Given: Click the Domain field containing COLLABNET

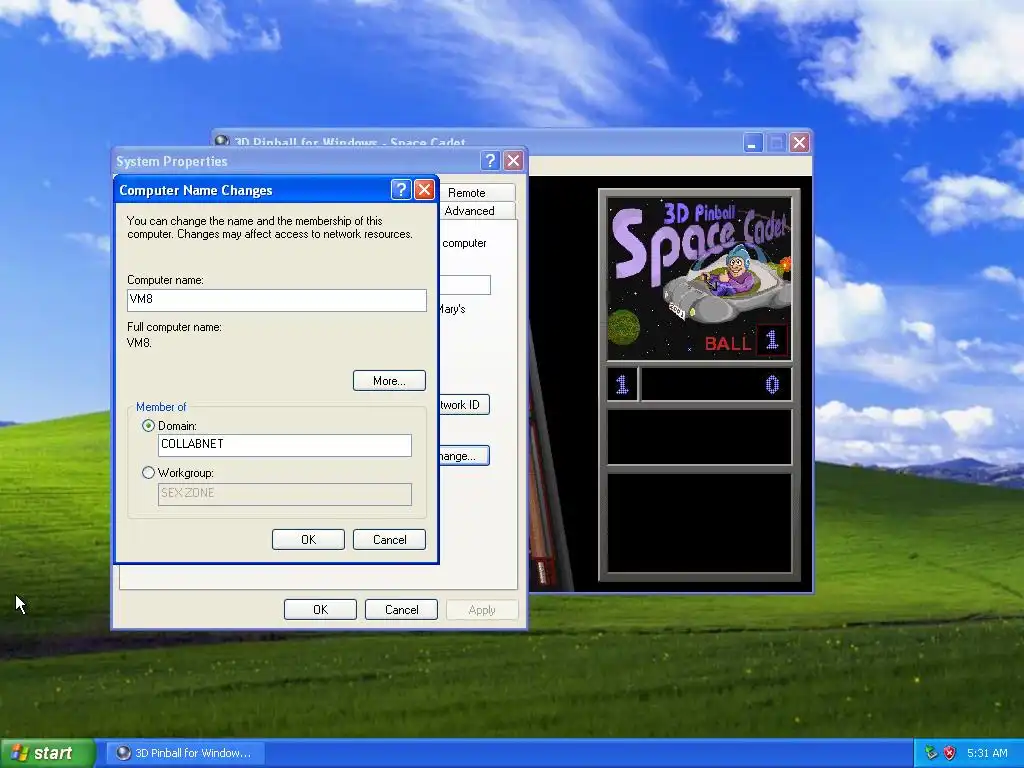Looking at the screenshot, I should 285,445.
